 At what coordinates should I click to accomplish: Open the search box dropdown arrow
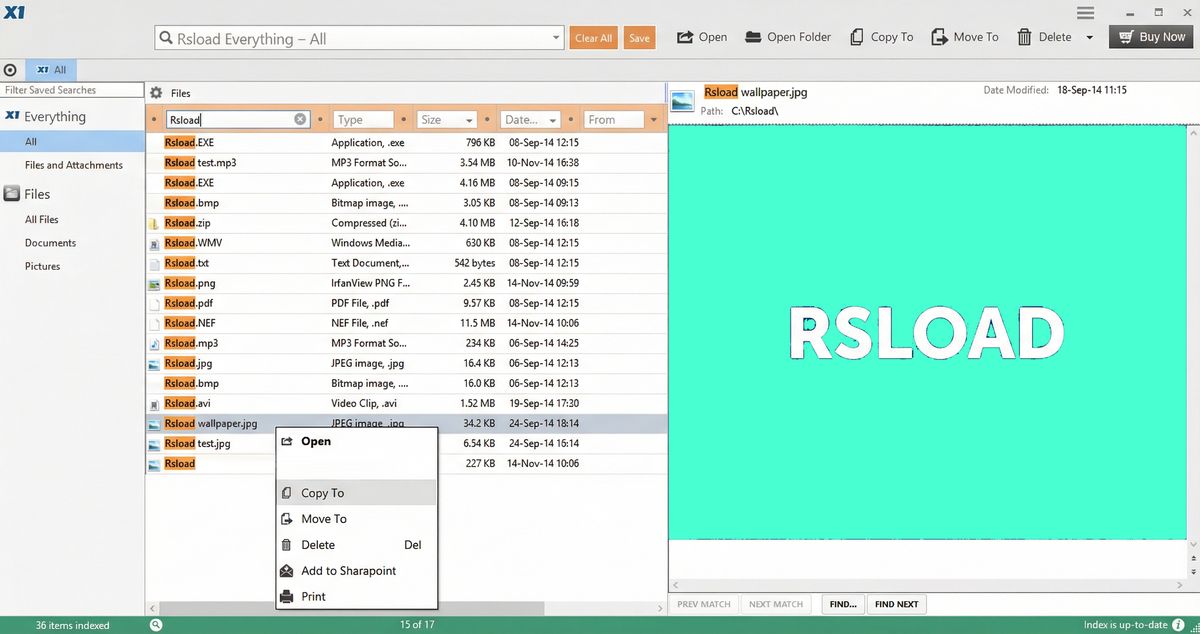pyautogui.click(x=557, y=38)
